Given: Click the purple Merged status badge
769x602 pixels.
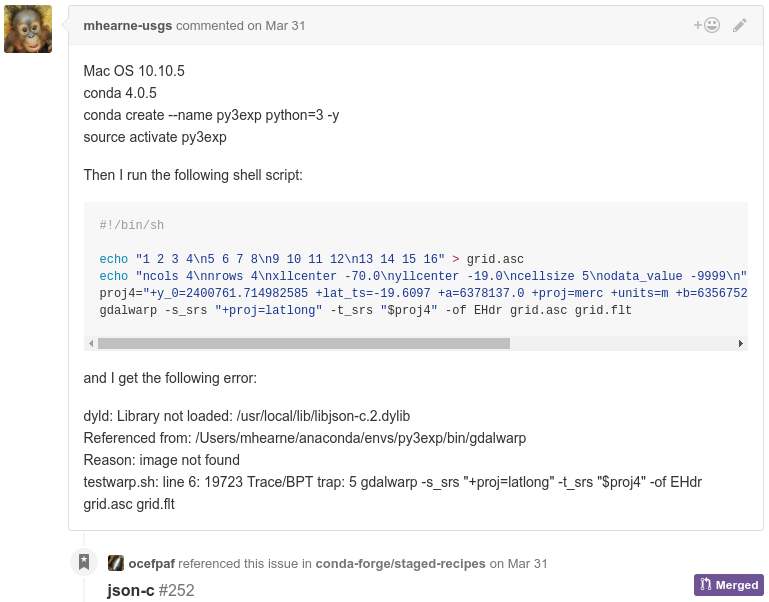Looking at the screenshot, I should point(728,585).
